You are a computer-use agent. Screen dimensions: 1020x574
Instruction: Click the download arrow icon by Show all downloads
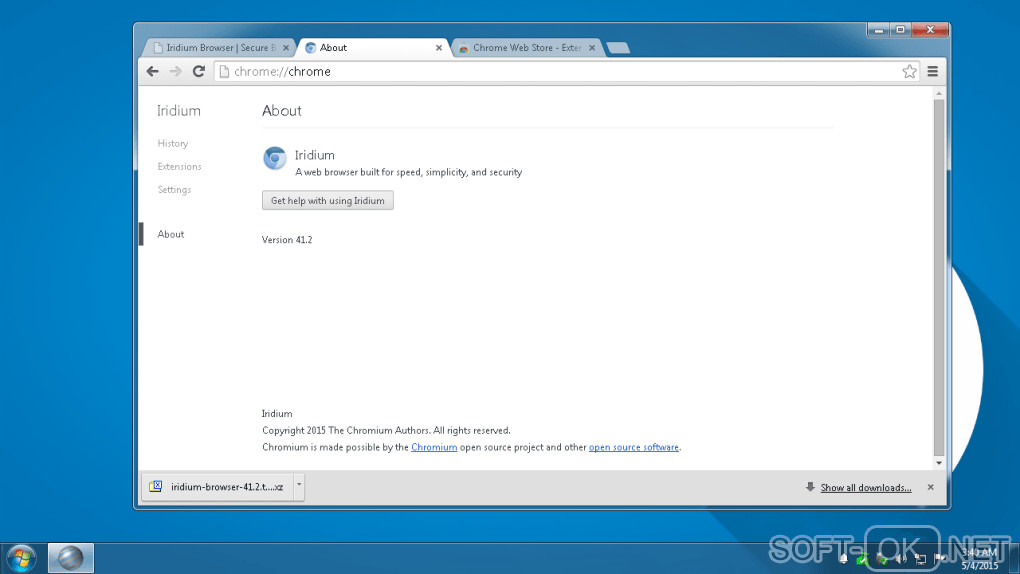810,487
